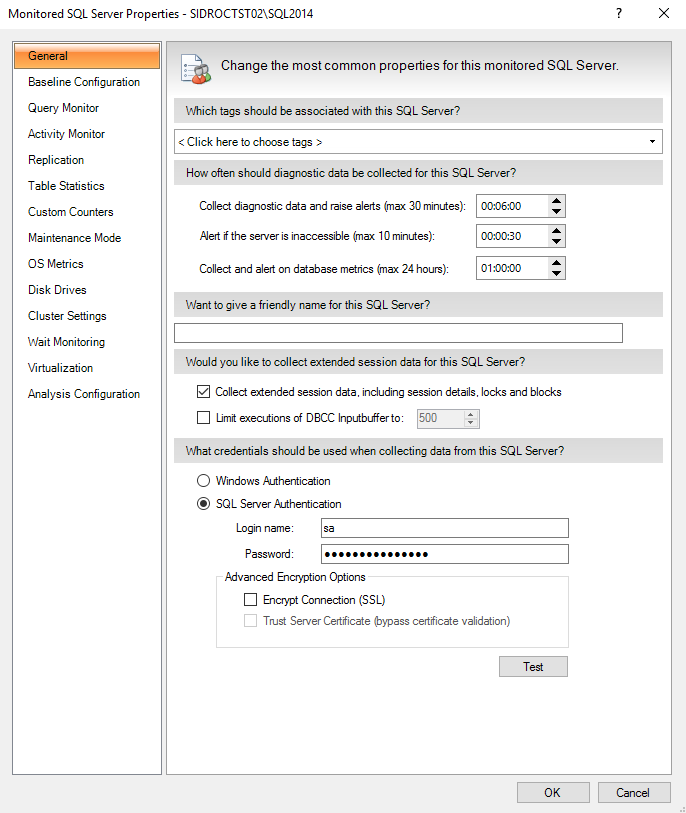Enable Limit executions of DBCC Inputbuffer

(204, 418)
